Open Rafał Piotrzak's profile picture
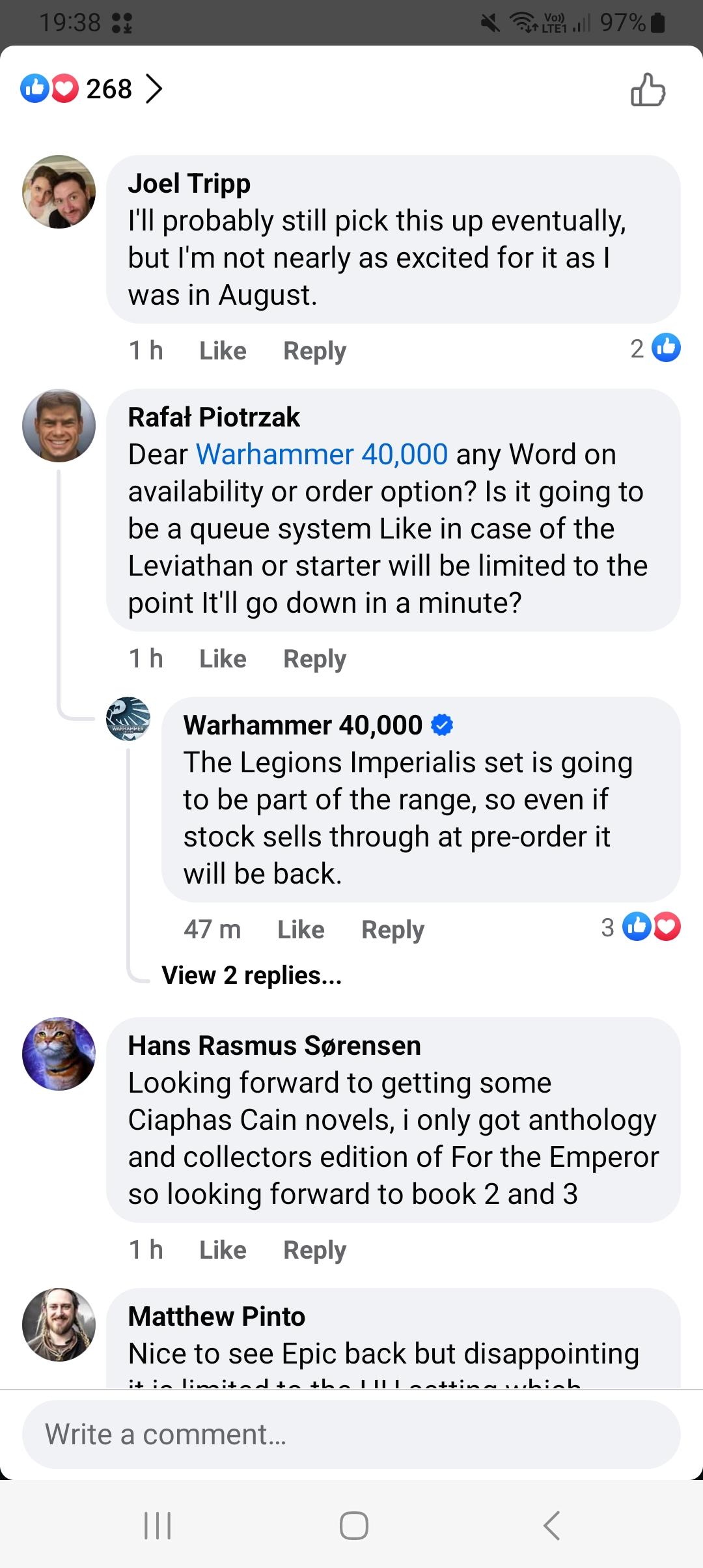The width and height of the screenshot is (703, 1568). [59, 426]
